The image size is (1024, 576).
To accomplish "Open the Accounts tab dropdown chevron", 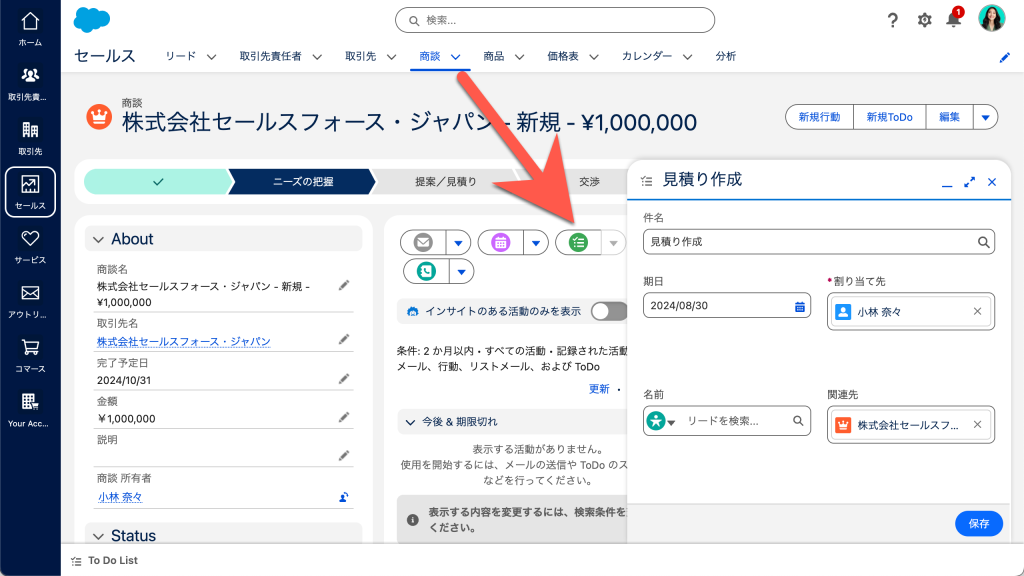I will 391,57.
